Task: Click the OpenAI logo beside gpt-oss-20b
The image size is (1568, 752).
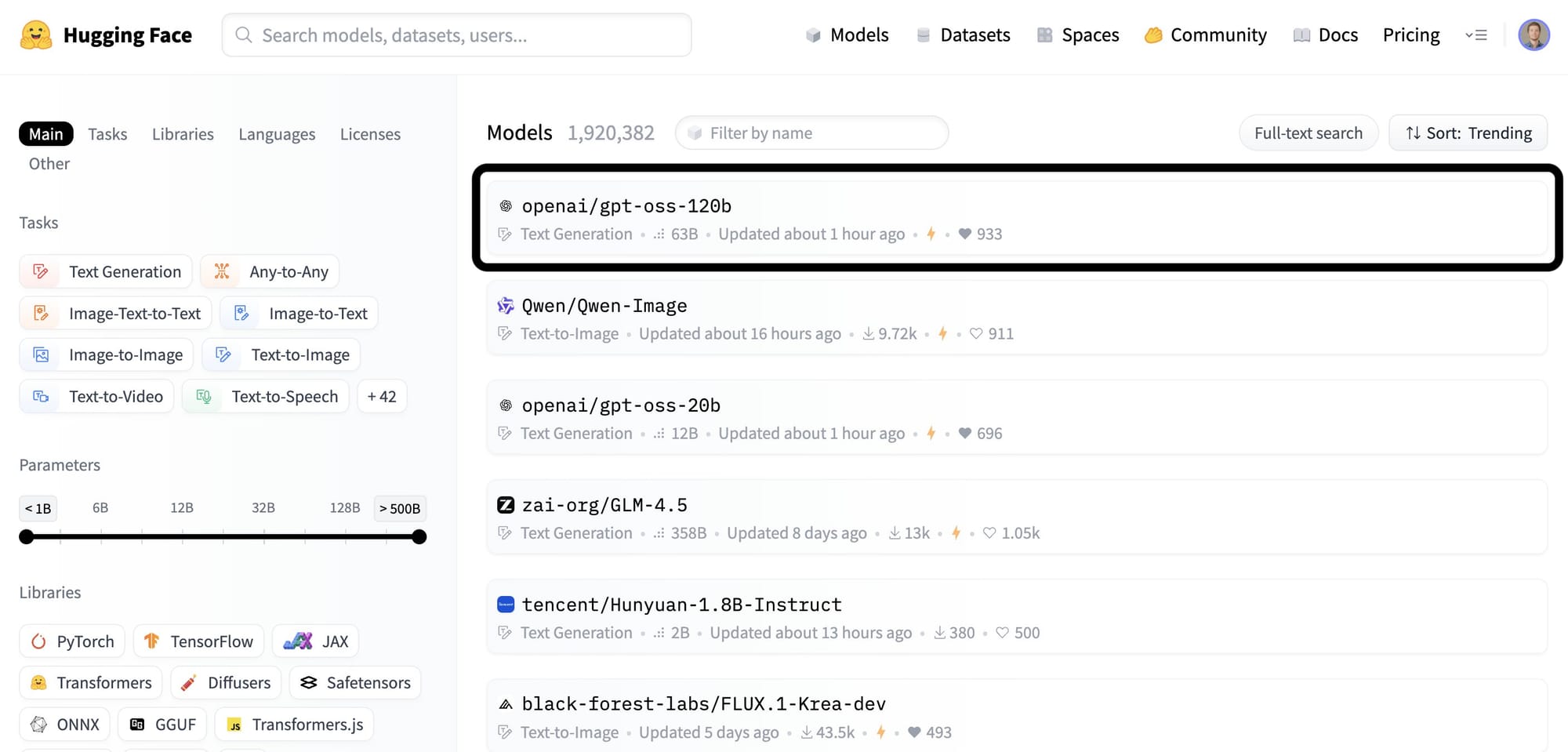Action: click(506, 405)
